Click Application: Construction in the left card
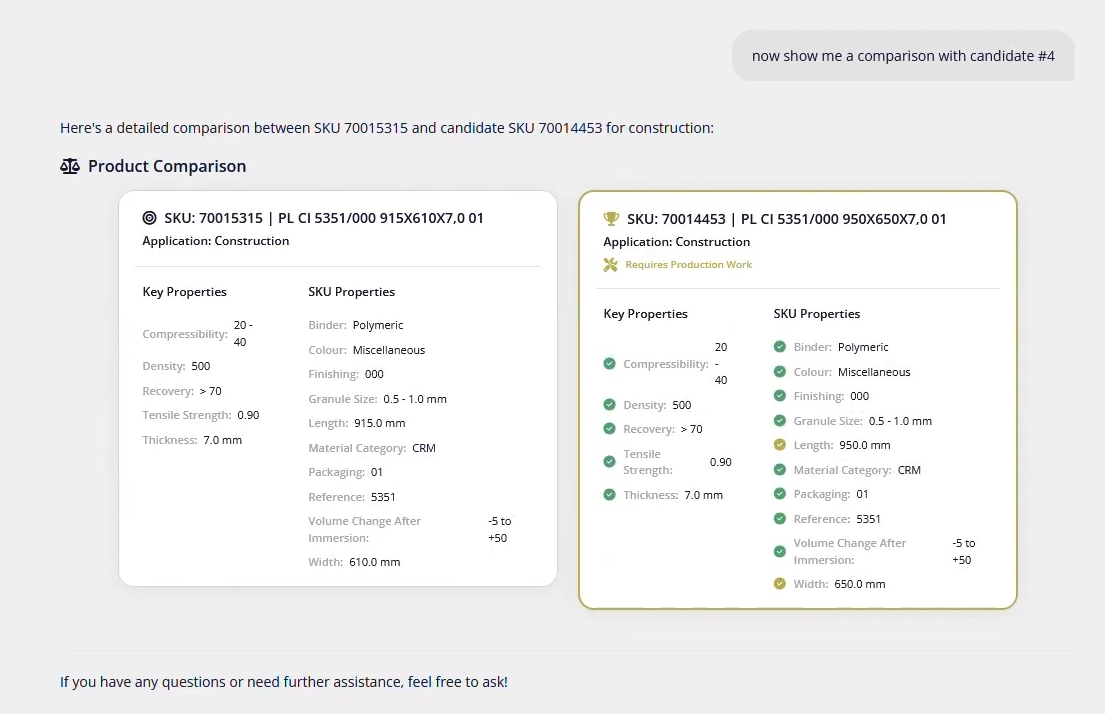This screenshot has width=1105, height=714. 216,241
